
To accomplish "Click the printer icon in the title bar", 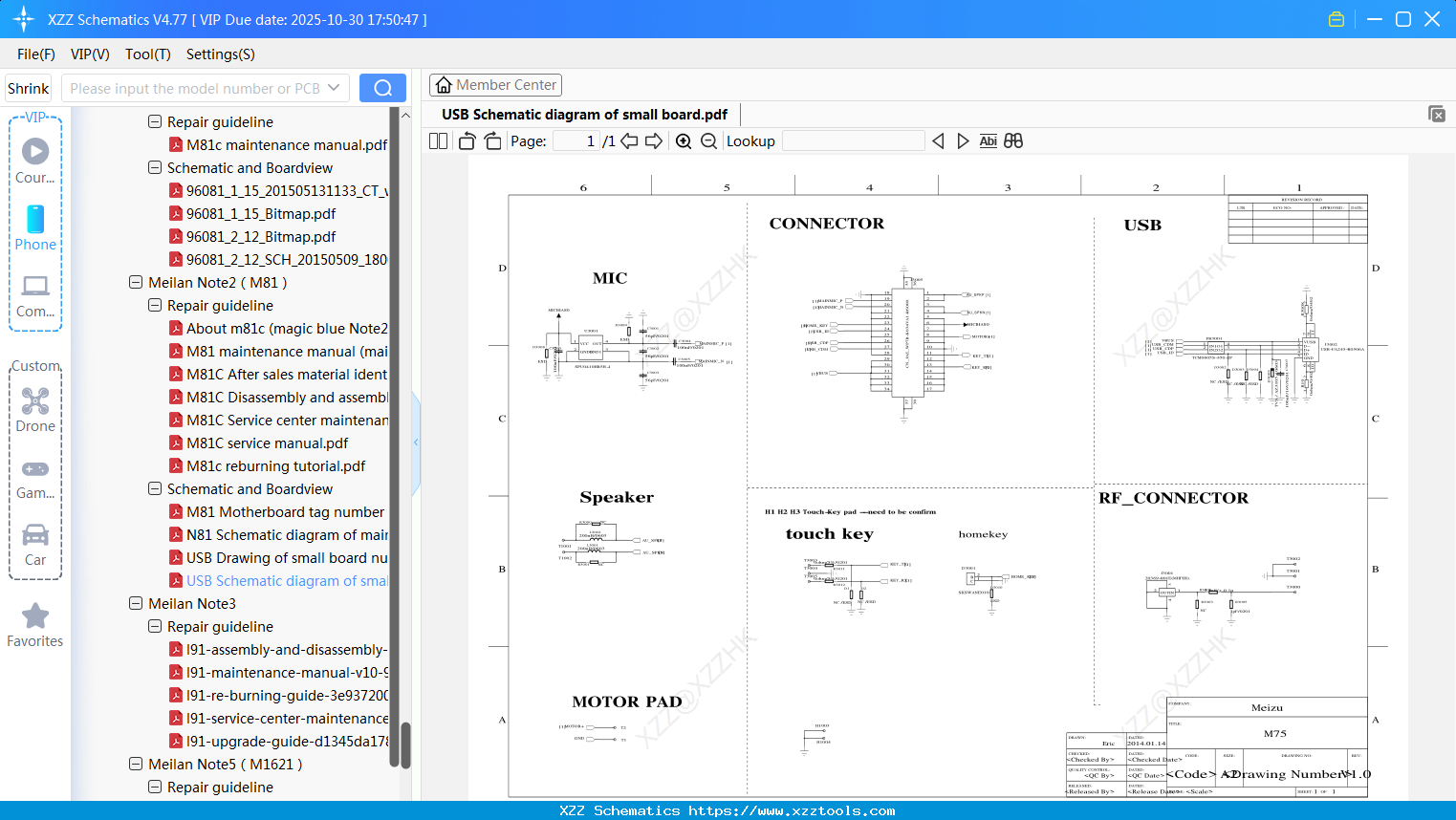I will pos(1336,18).
